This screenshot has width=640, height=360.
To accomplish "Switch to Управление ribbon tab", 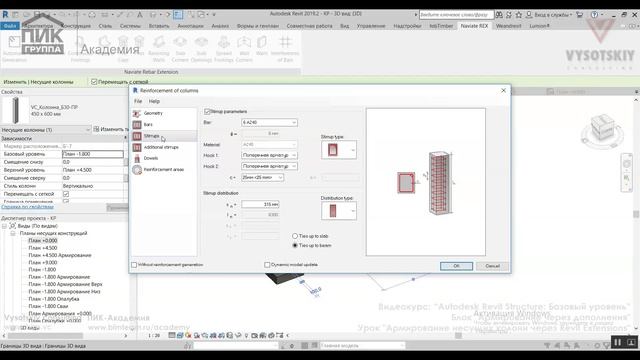I will 371,26.
